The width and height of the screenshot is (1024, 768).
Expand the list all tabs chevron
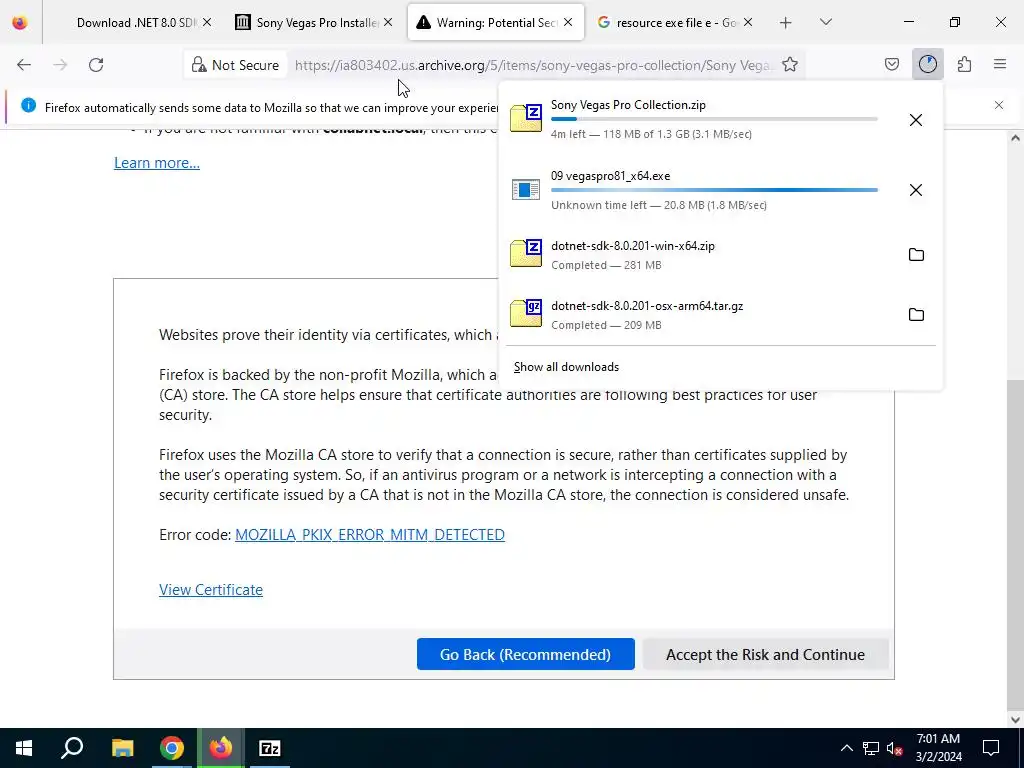(825, 22)
